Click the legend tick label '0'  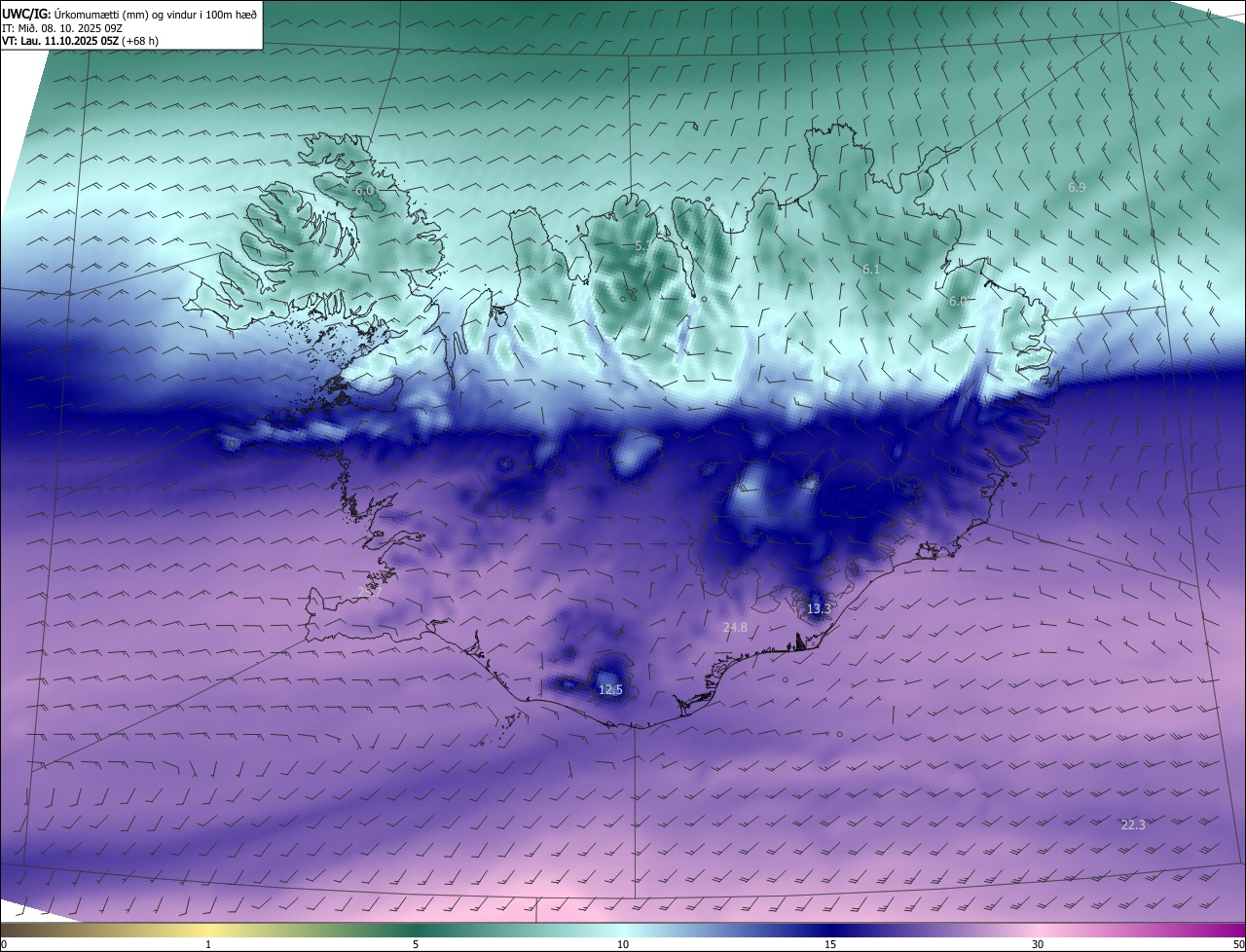pyautogui.click(x=4, y=944)
